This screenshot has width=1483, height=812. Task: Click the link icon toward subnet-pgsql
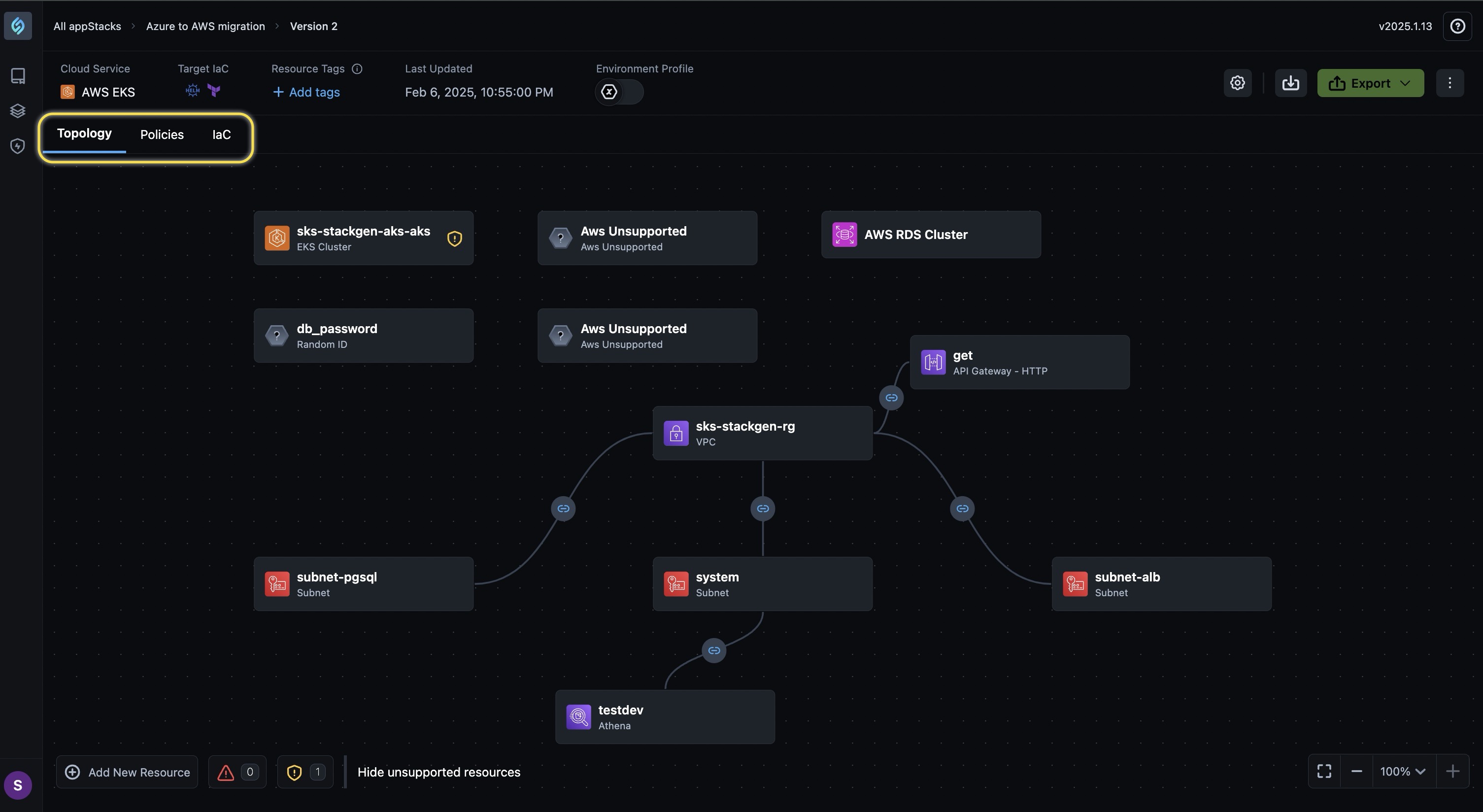click(563, 508)
